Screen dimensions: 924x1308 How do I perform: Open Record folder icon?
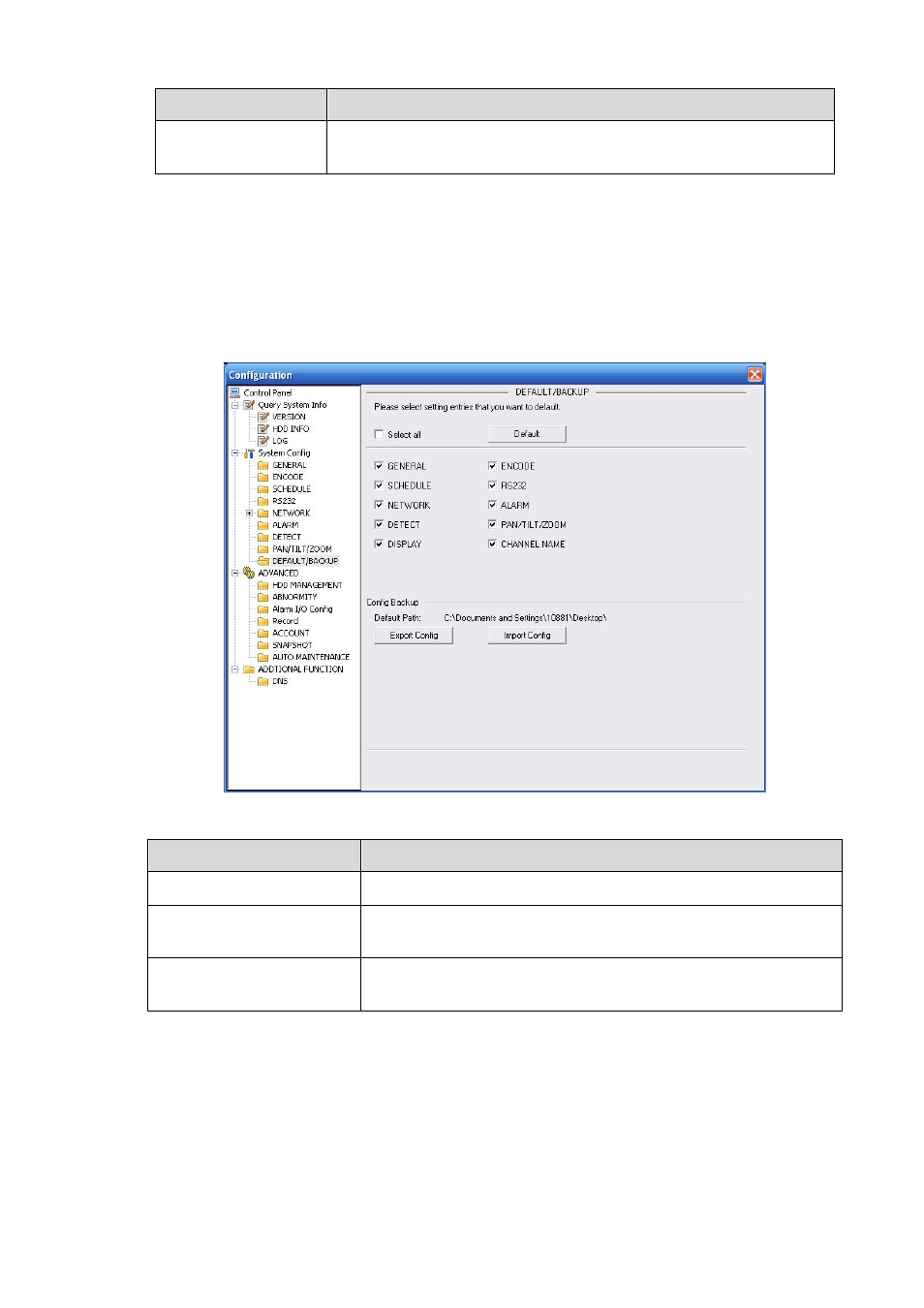coord(263,621)
